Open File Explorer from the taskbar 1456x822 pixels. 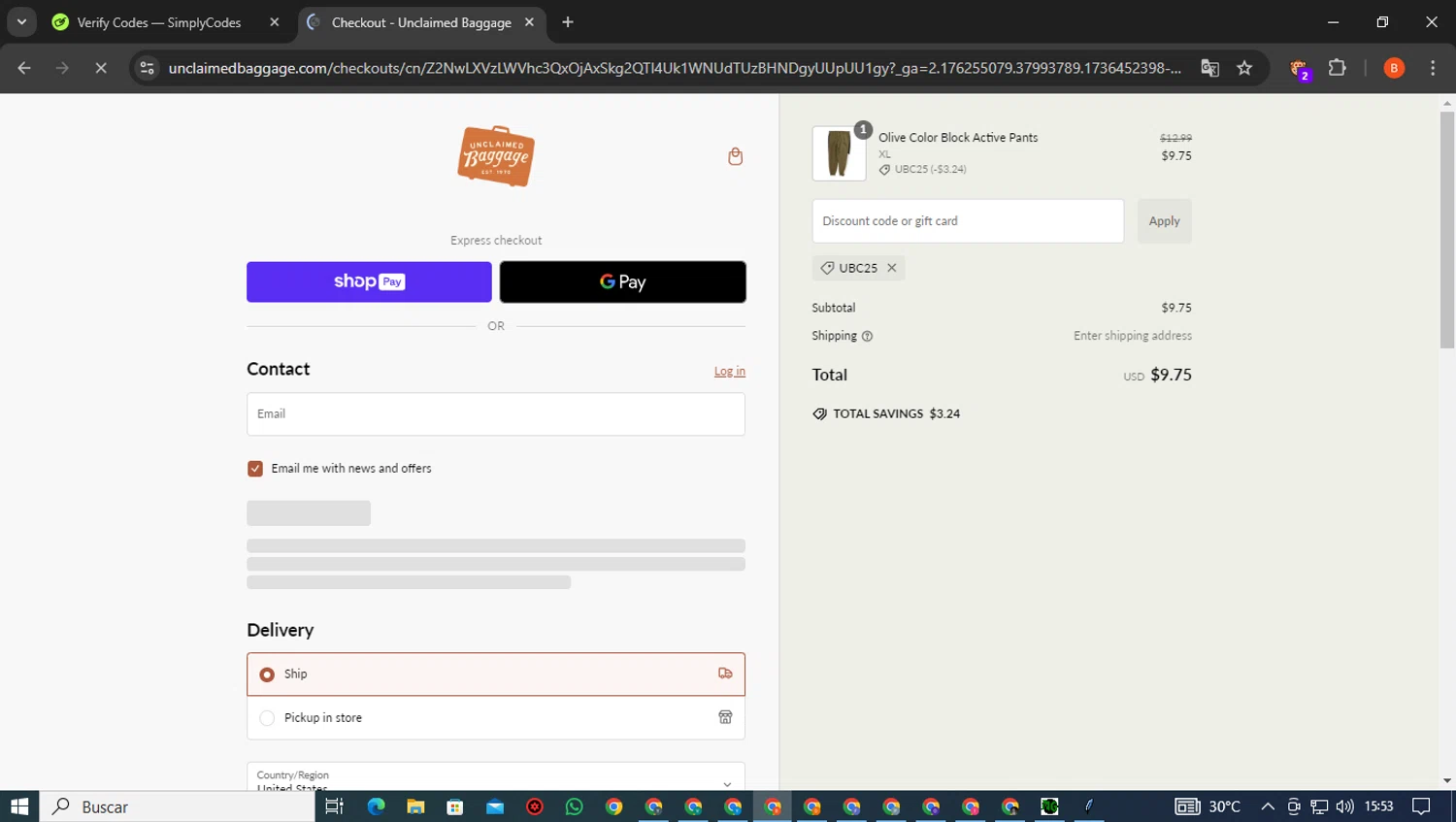click(x=415, y=806)
